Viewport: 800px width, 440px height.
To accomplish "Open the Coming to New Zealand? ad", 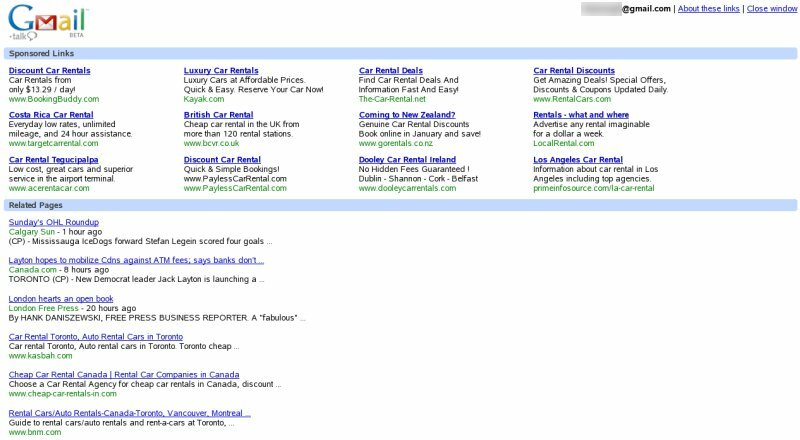I will point(407,115).
